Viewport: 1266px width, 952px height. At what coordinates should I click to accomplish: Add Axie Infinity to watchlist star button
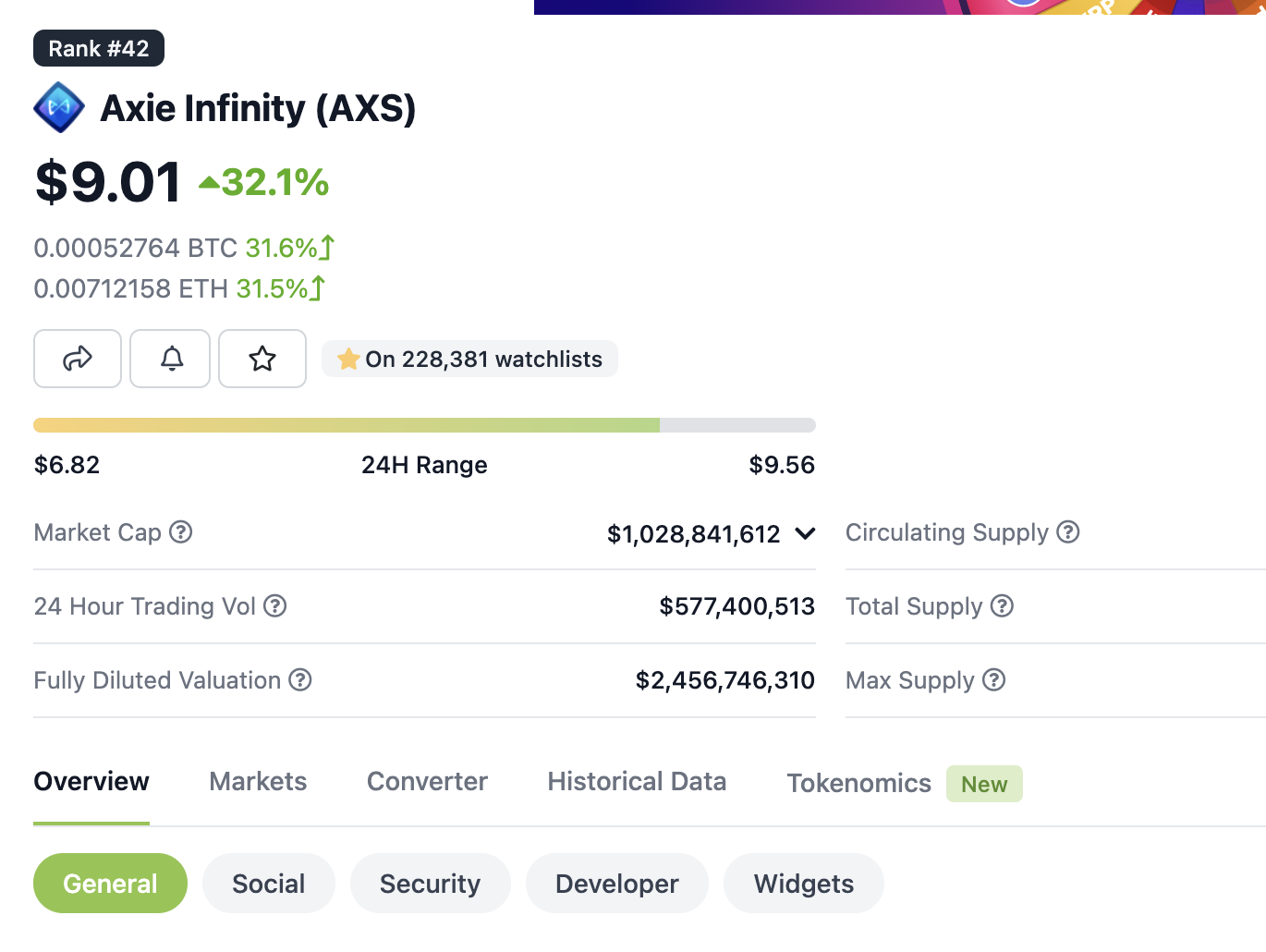tap(262, 359)
